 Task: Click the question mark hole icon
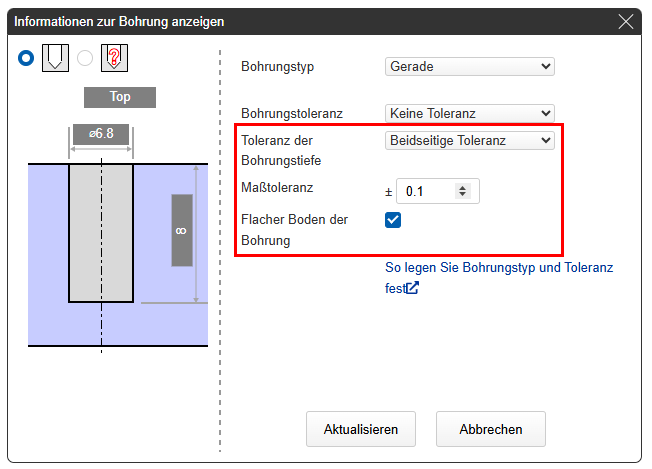115,58
